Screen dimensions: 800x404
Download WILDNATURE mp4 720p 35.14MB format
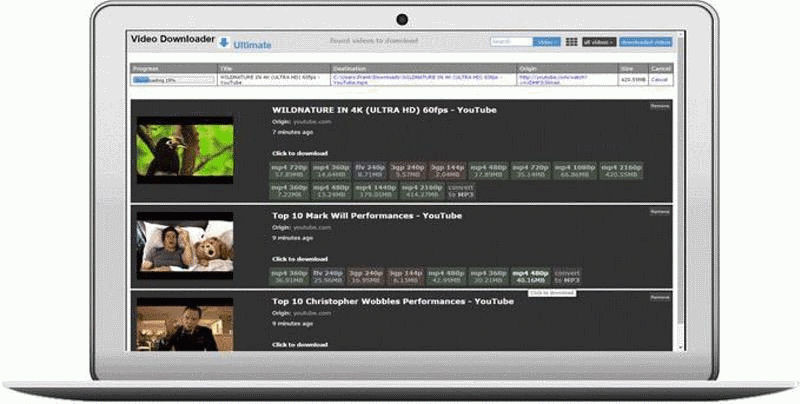[x=531, y=171]
